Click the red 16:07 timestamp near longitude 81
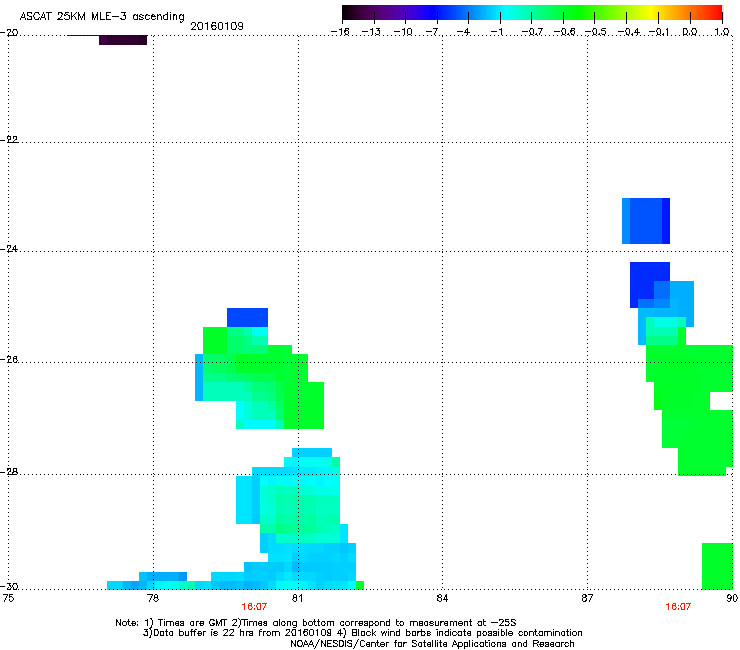 254,607
